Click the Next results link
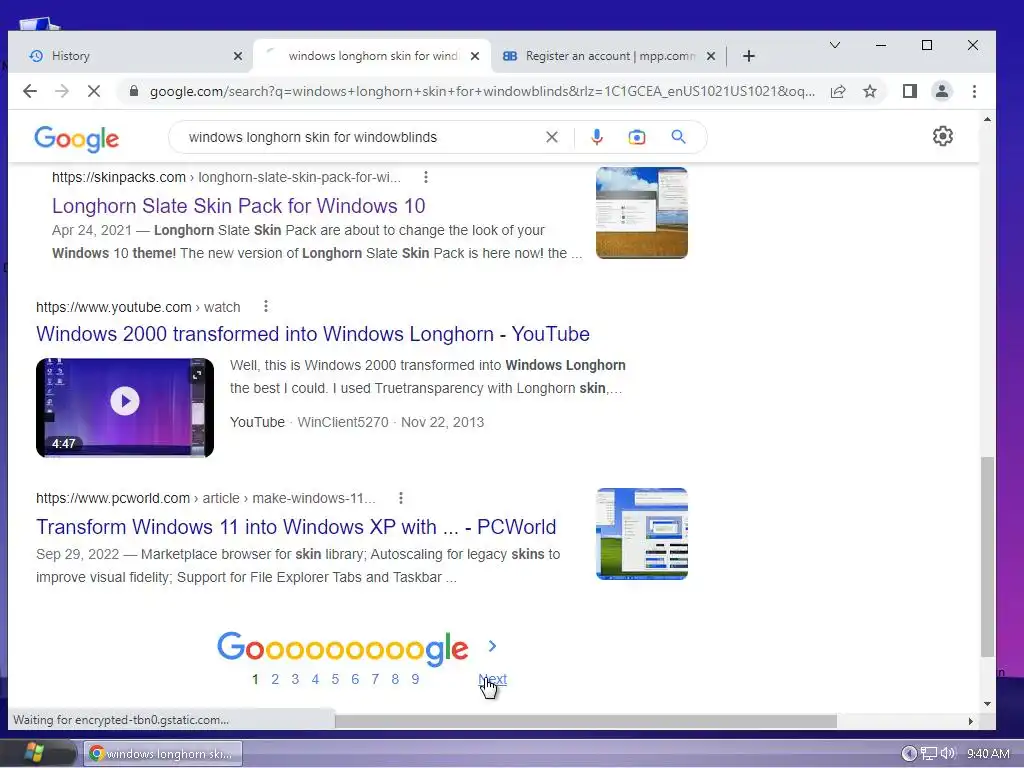The width and height of the screenshot is (1024, 768). pyautogui.click(x=492, y=679)
